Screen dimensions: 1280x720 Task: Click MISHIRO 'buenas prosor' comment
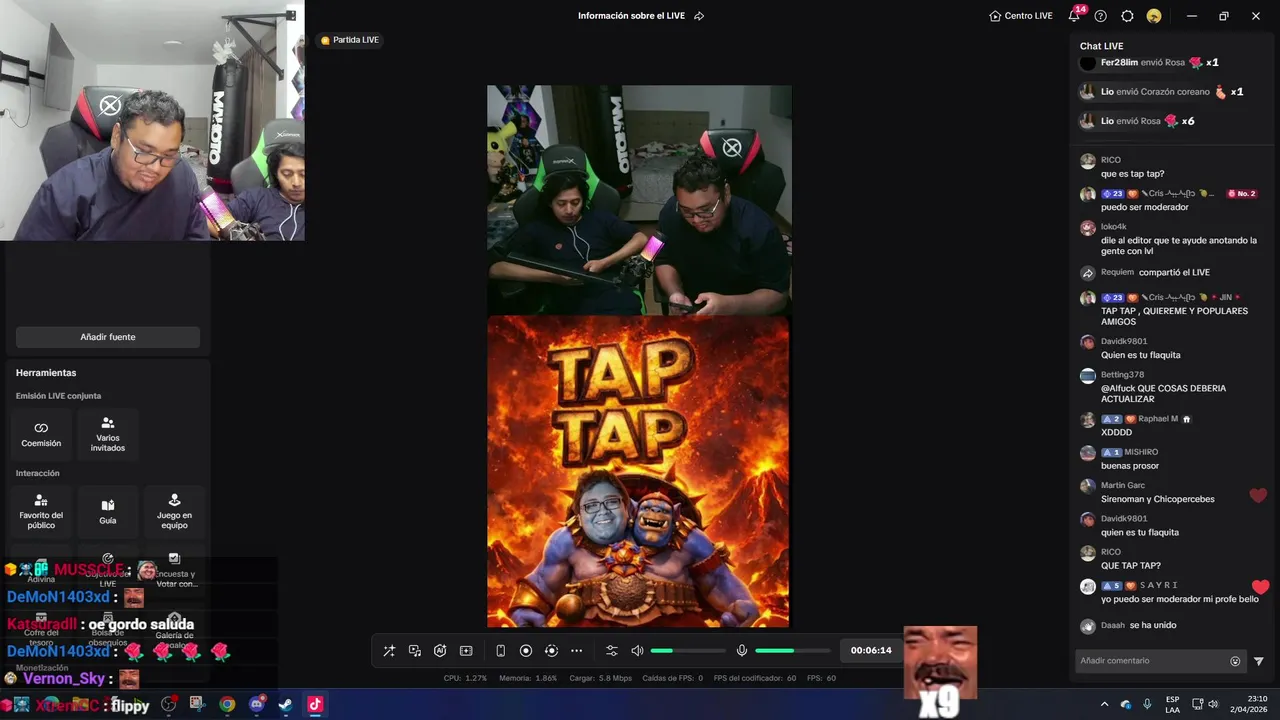(x=1130, y=466)
